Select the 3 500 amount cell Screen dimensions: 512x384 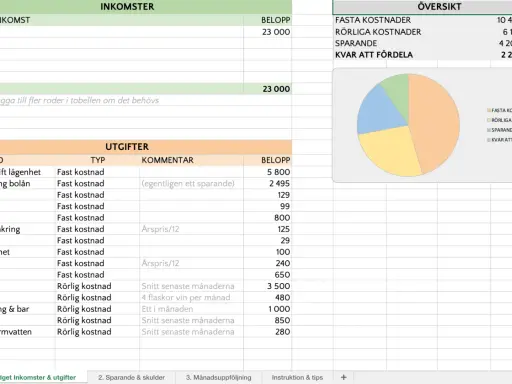[x=268, y=286]
